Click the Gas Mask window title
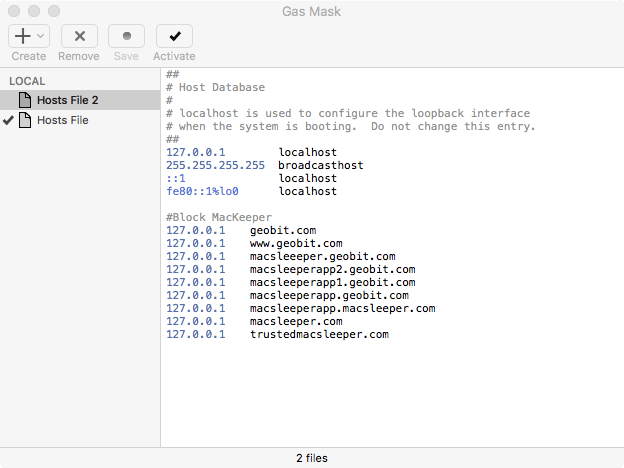624x468 pixels. coord(312,12)
